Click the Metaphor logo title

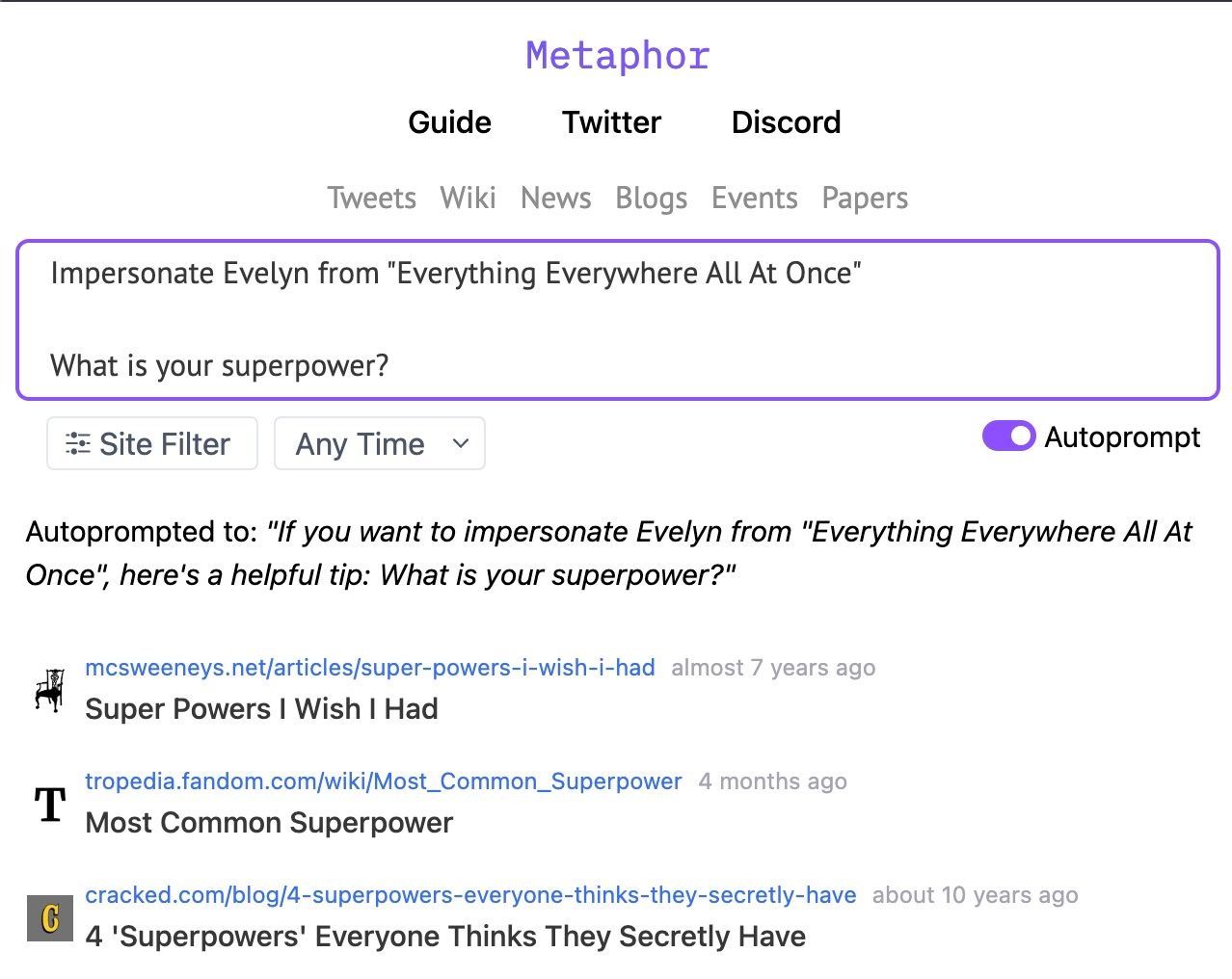tap(617, 56)
